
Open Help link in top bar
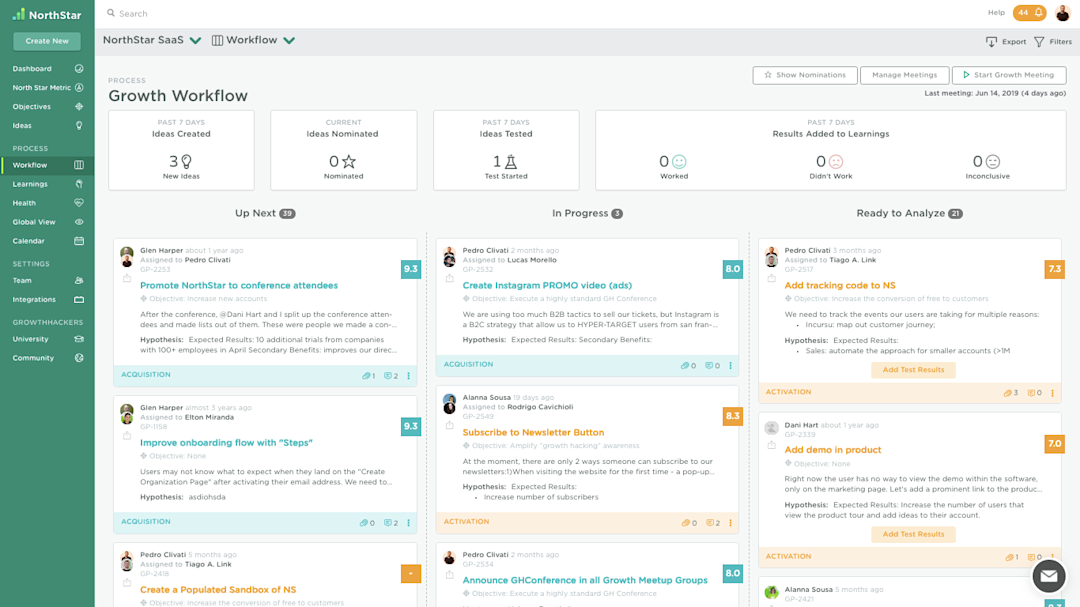point(996,12)
